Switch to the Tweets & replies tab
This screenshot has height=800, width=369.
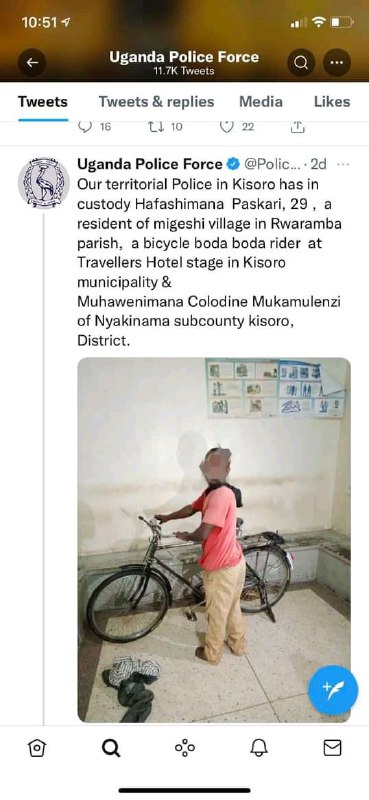156,102
